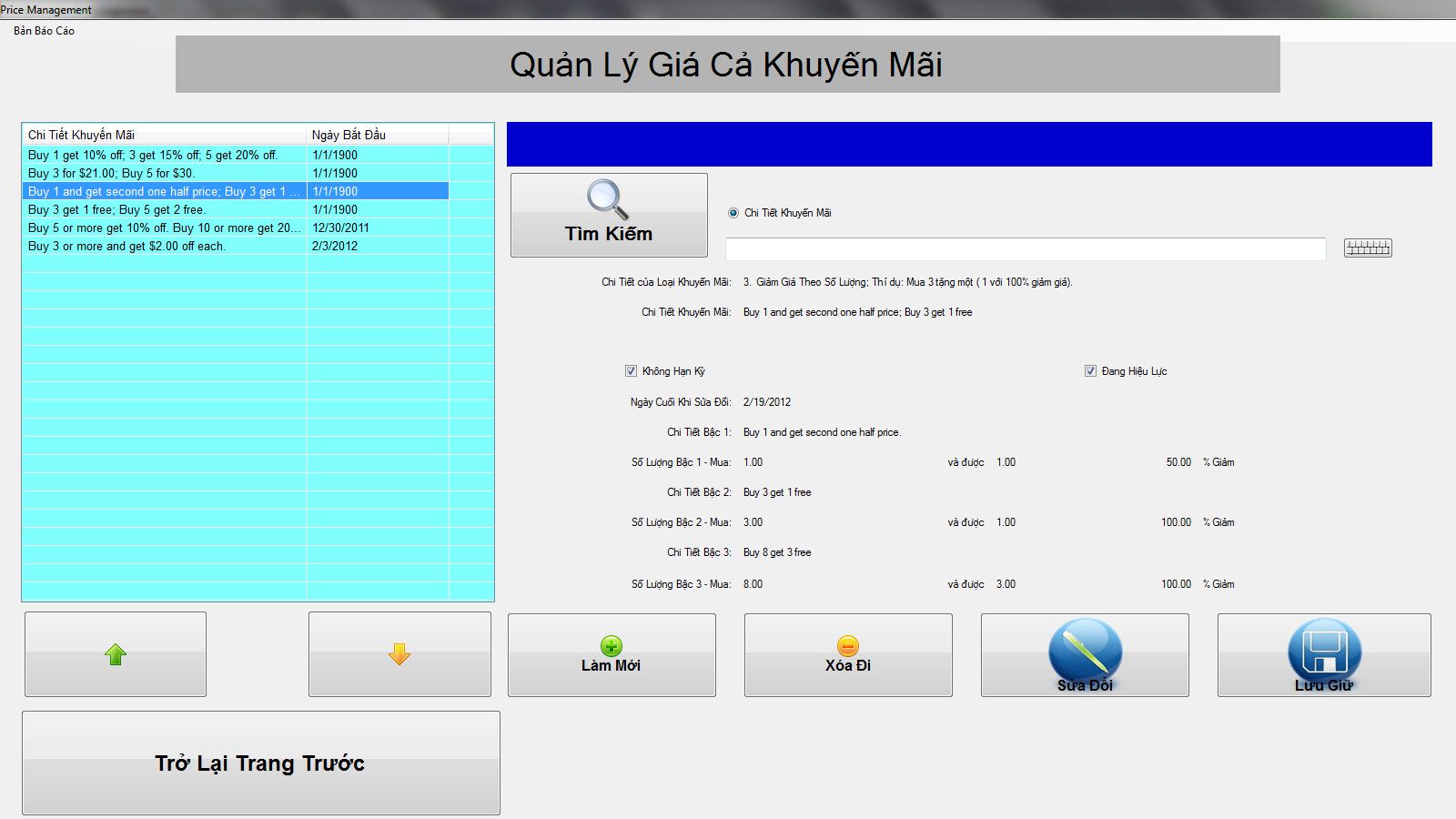Click the green plus Làm Mới icon
The height and width of the screenshot is (819, 1456).
click(612, 646)
